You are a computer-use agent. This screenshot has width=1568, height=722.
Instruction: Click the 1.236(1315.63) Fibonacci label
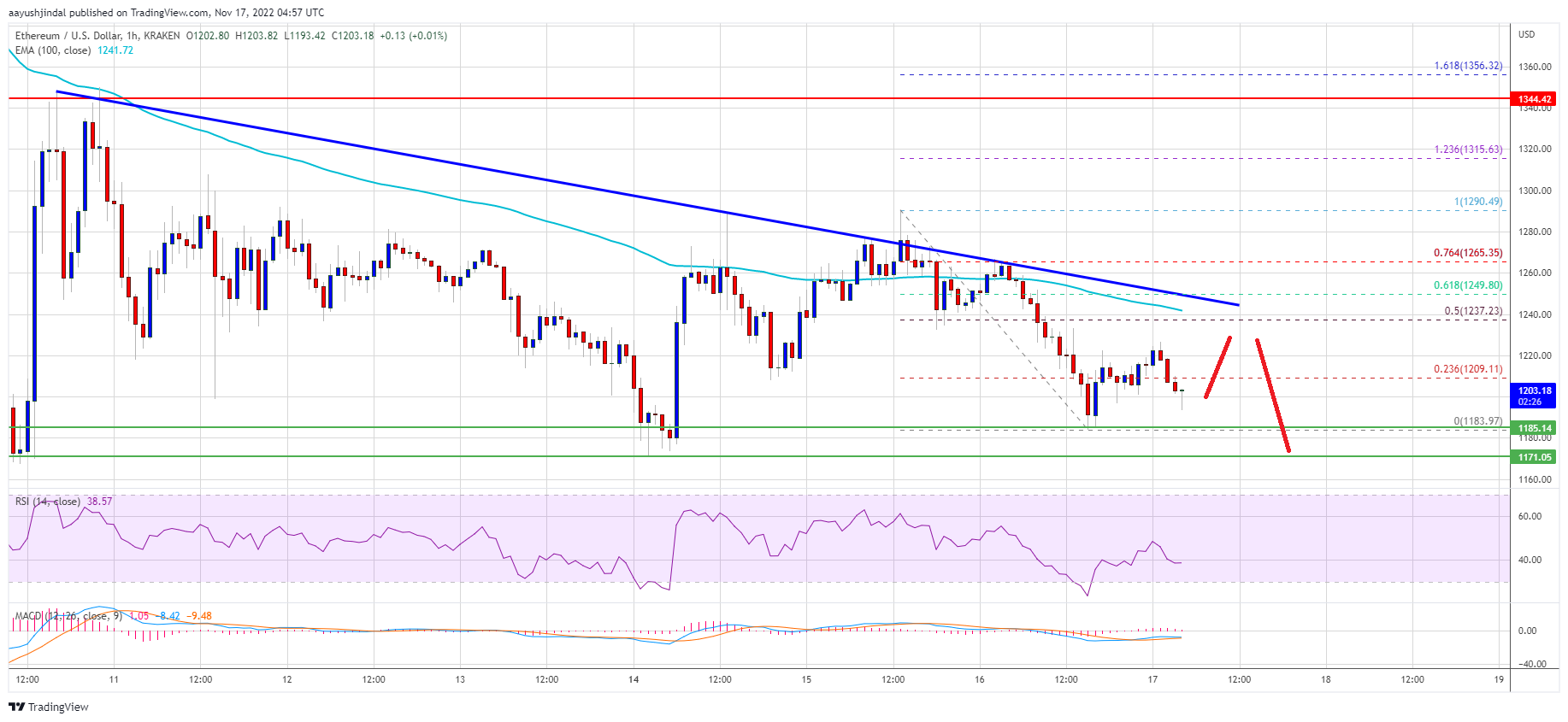pyautogui.click(x=1468, y=150)
